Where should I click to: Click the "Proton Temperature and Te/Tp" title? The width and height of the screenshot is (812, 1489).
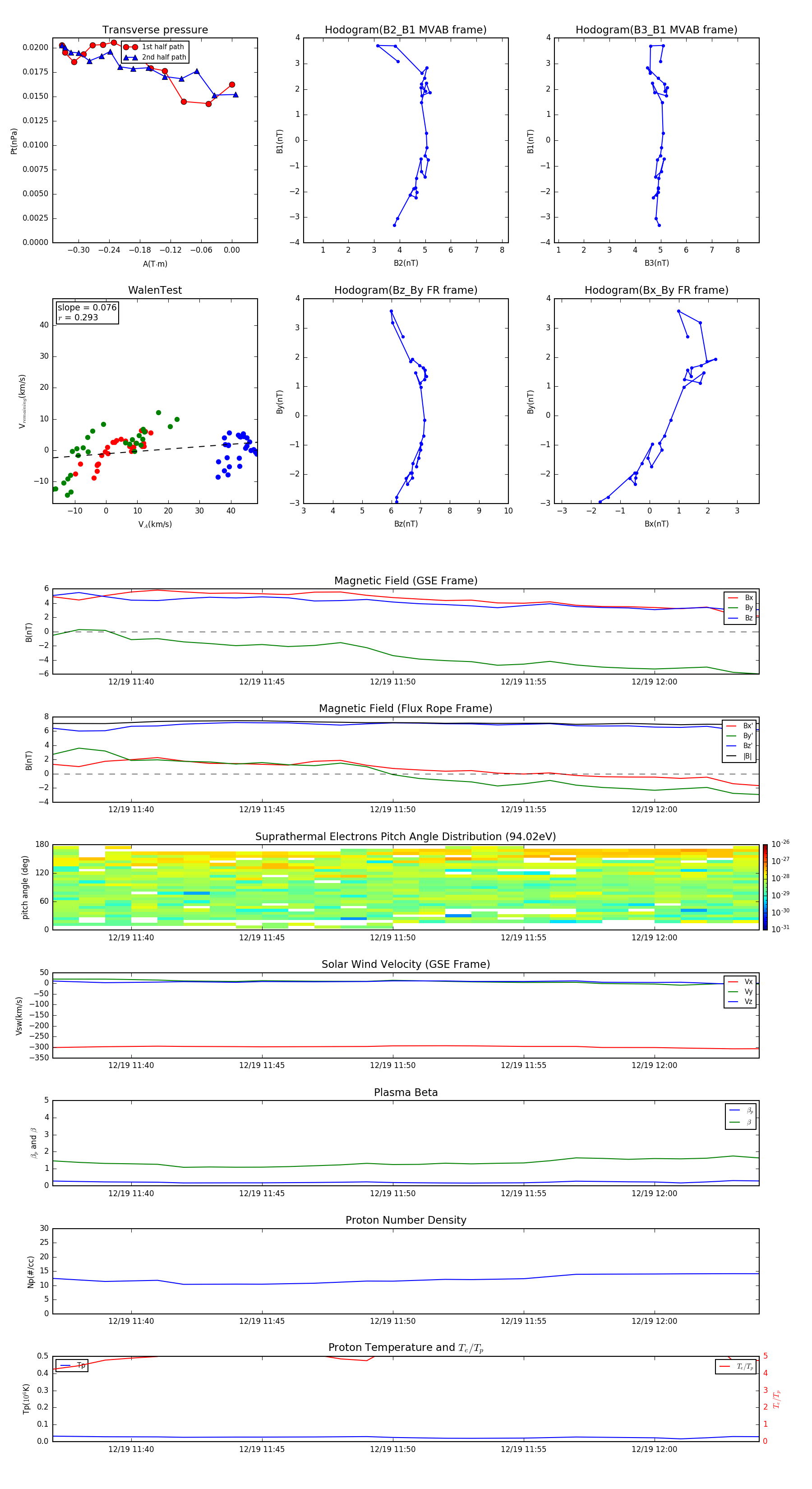click(406, 1347)
